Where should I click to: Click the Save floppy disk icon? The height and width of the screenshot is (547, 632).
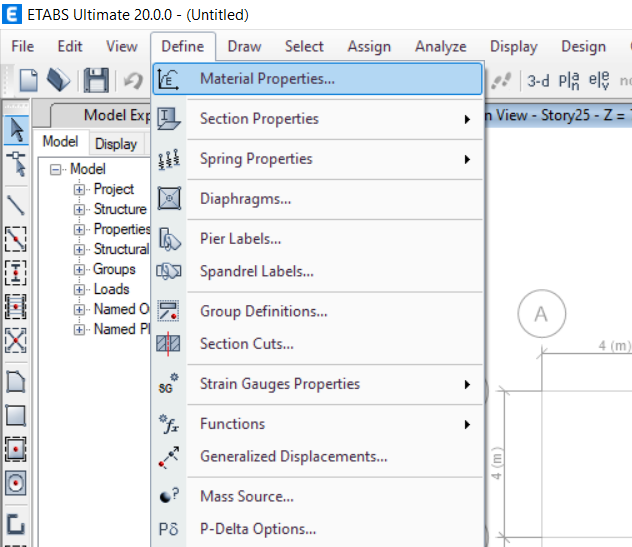[x=96, y=80]
